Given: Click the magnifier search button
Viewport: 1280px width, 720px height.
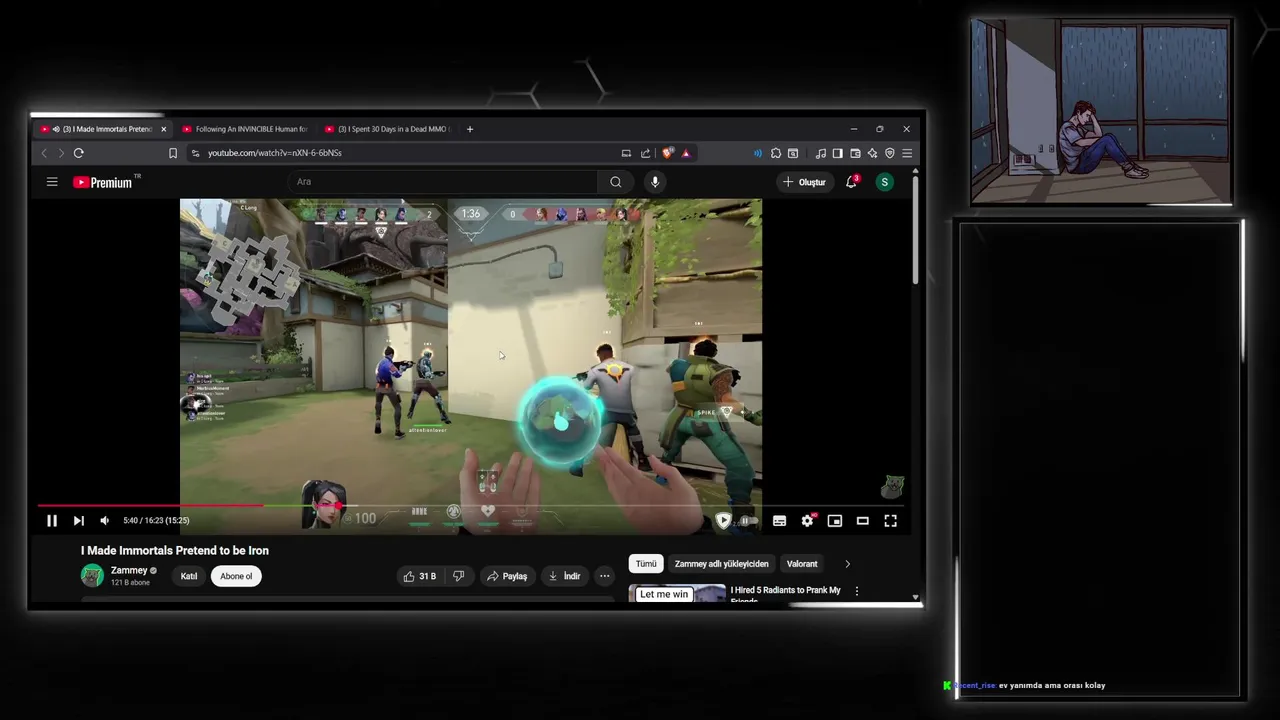Looking at the screenshot, I should tap(616, 182).
